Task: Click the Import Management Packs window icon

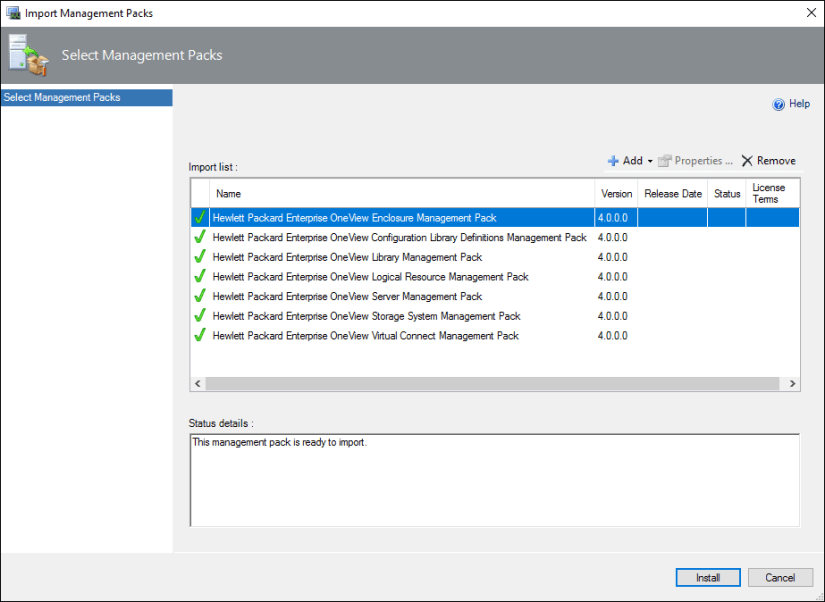Action: pos(13,13)
